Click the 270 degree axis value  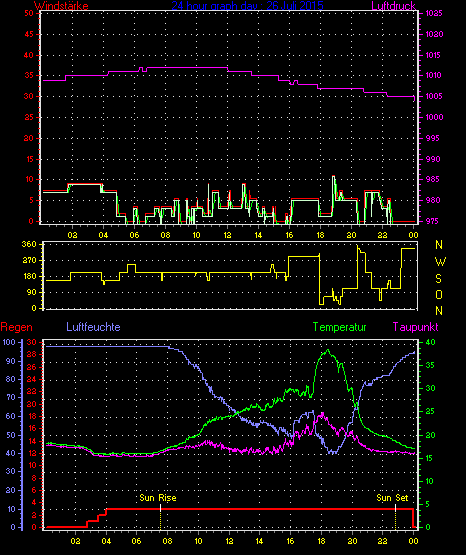(x=29, y=261)
